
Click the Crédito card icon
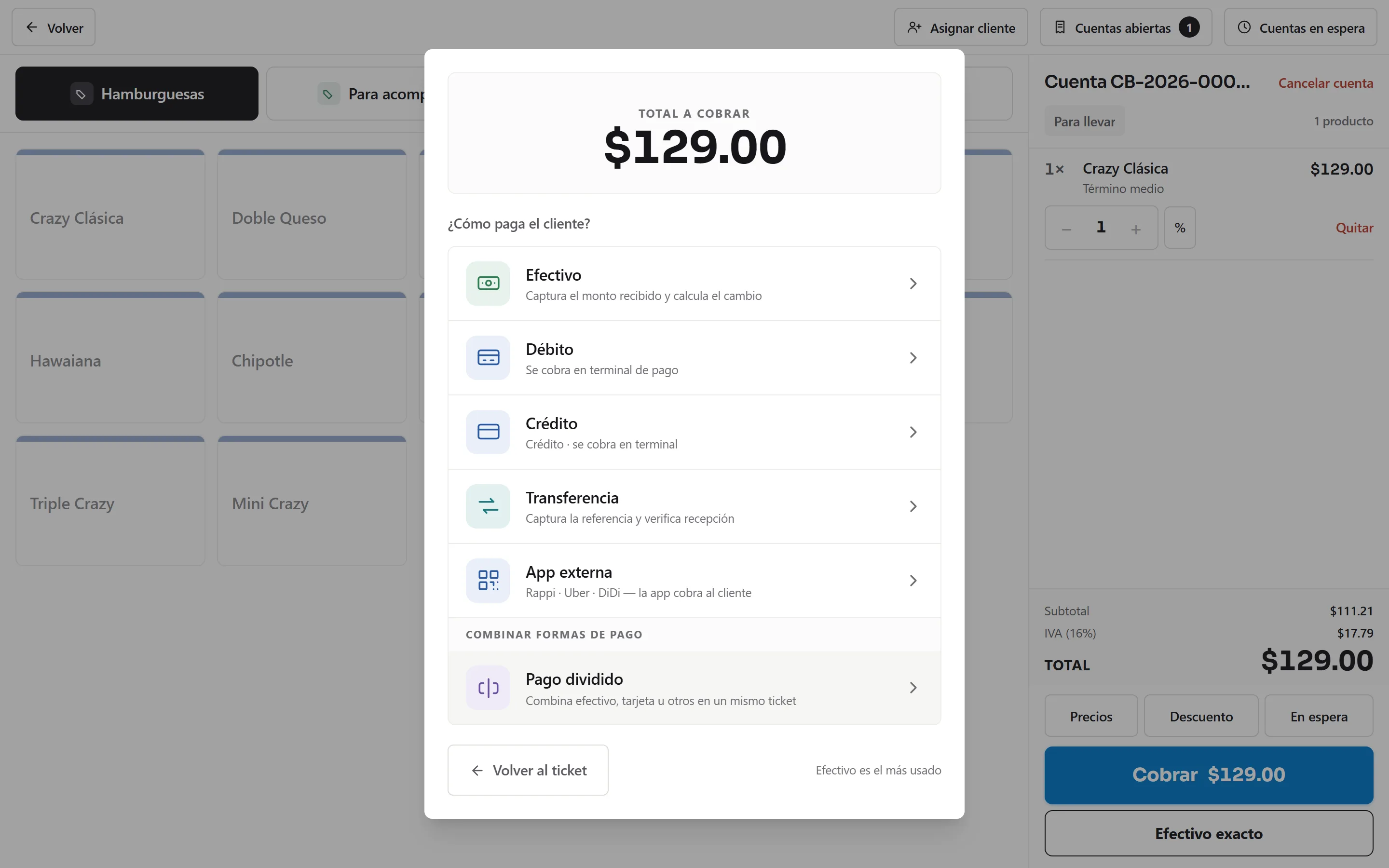click(x=488, y=432)
